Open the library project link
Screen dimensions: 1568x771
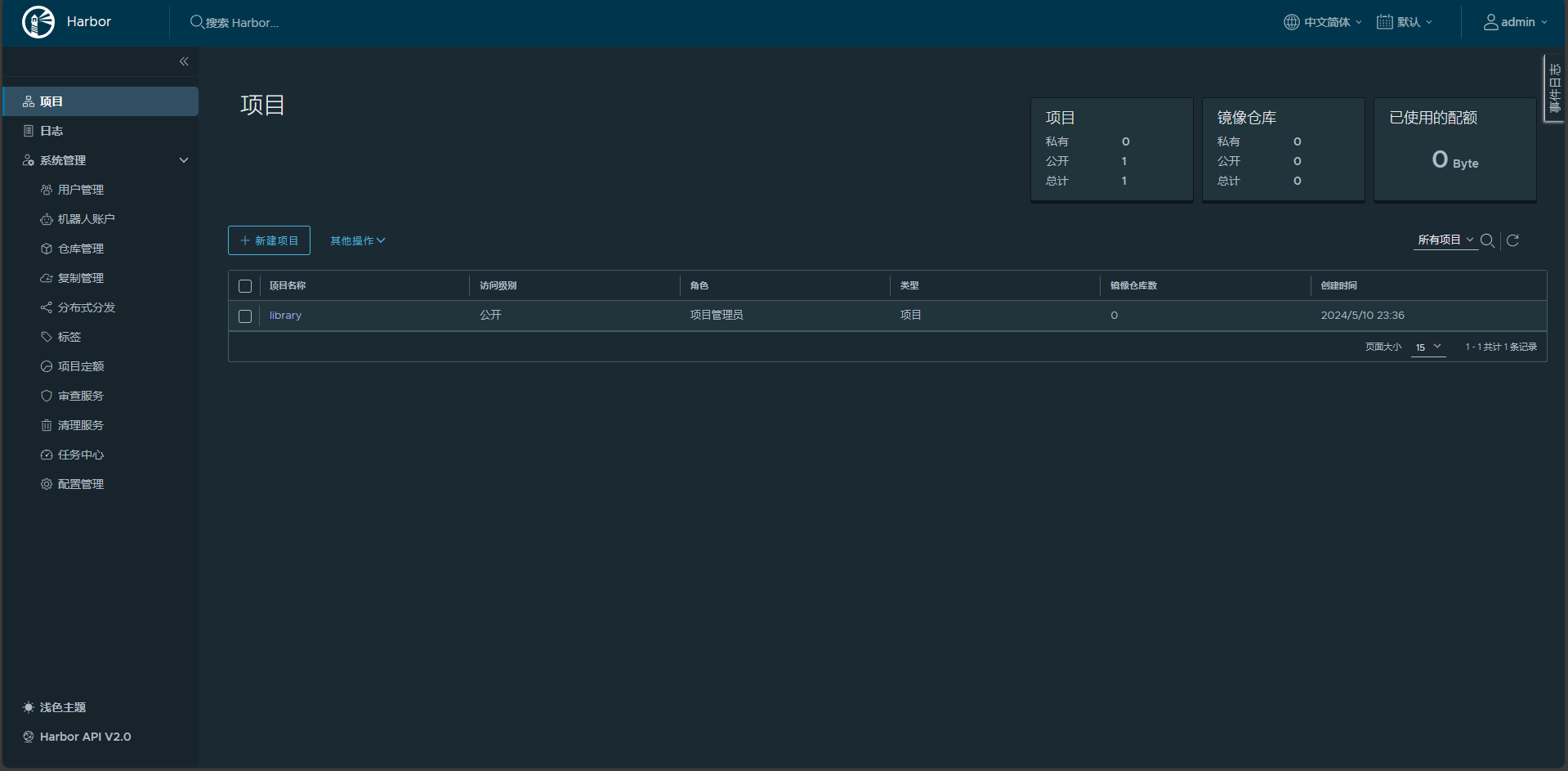285,316
